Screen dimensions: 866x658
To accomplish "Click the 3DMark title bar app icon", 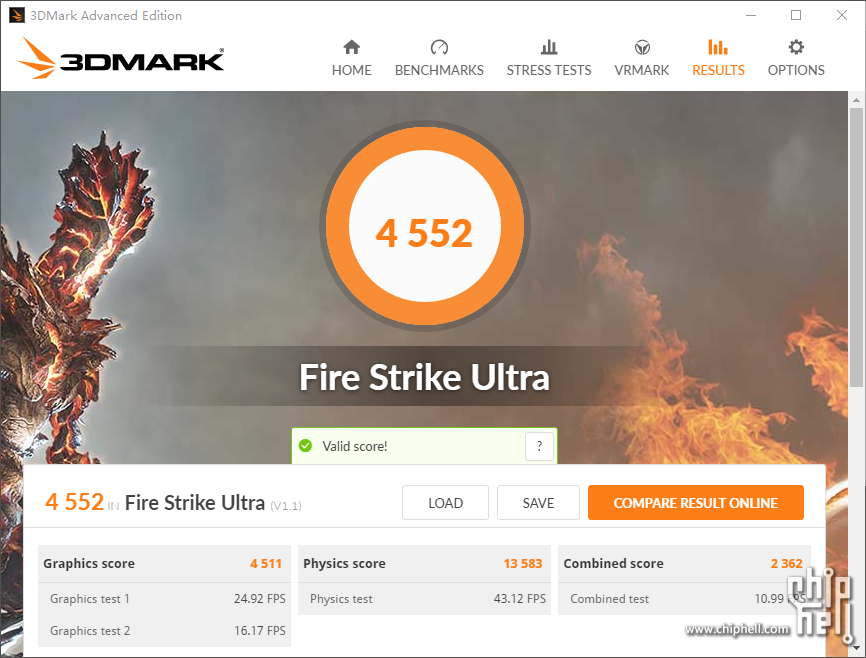I will 17,15.
